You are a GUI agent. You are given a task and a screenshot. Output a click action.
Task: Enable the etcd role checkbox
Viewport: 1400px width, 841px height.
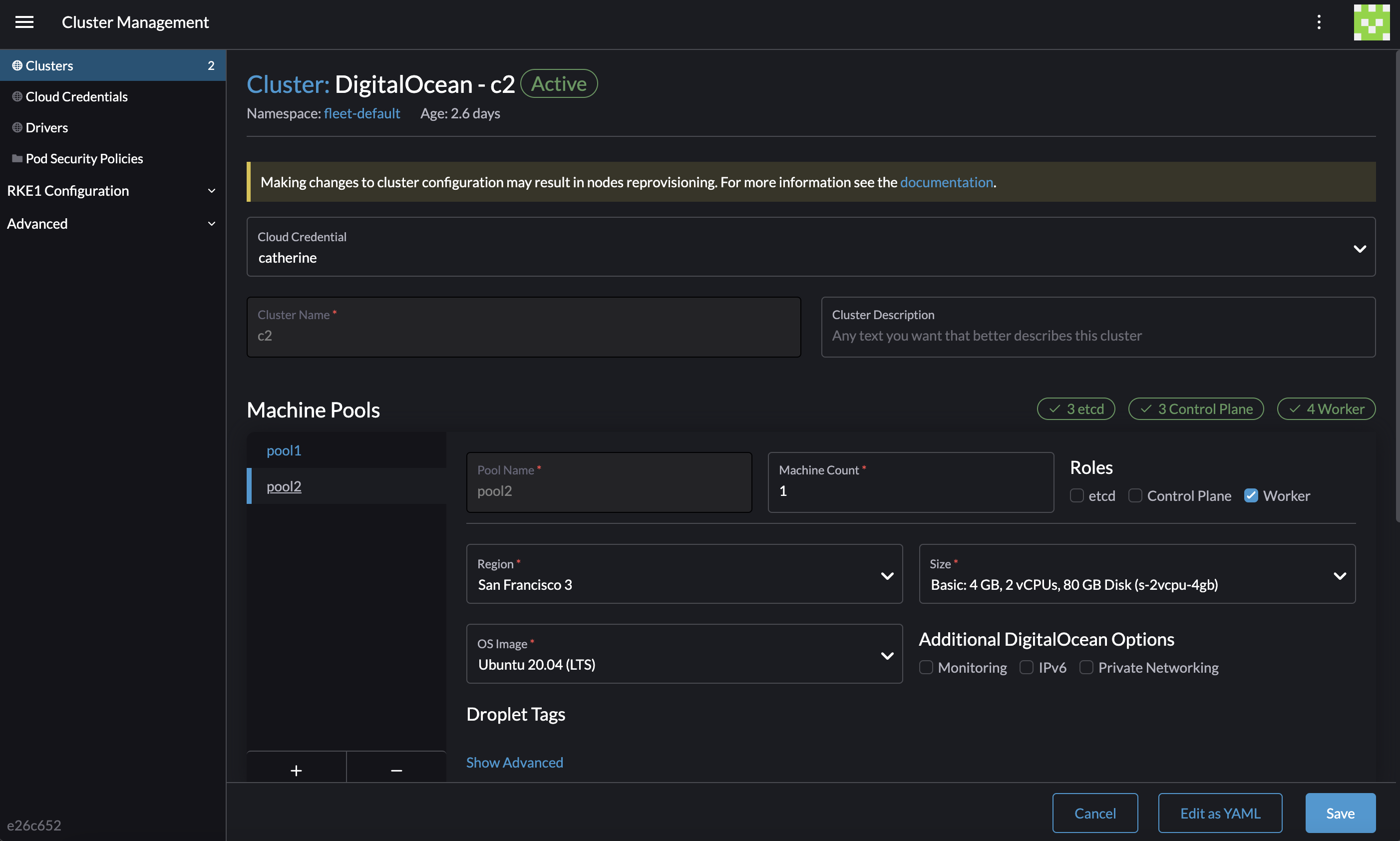(x=1076, y=495)
